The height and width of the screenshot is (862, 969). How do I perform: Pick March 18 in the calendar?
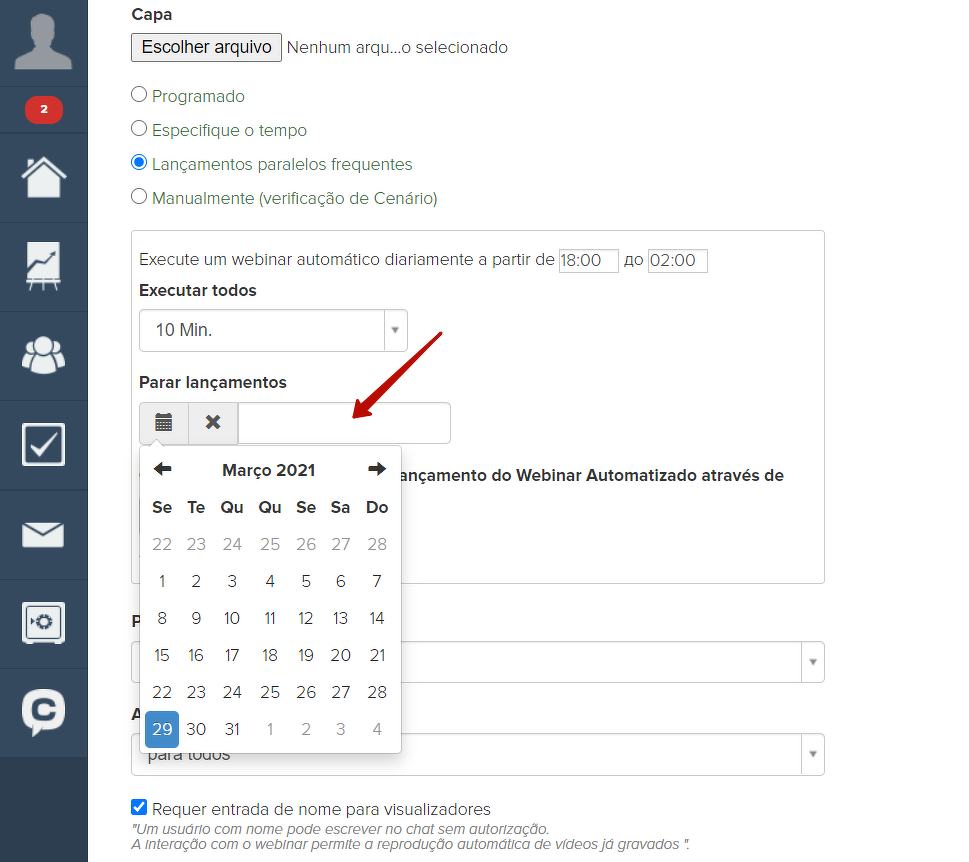click(269, 655)
